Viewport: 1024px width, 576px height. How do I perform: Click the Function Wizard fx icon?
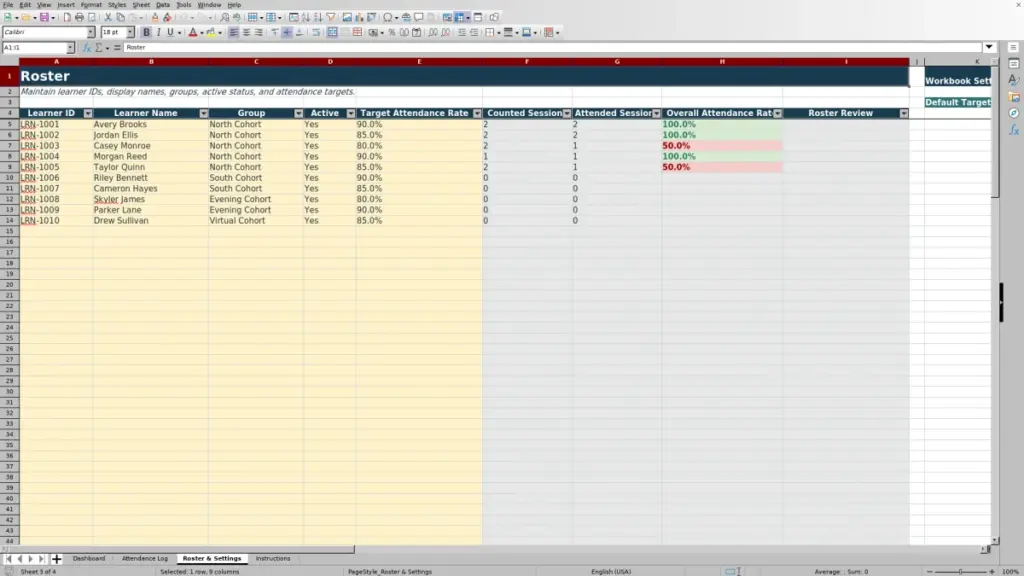pos(86,48)
